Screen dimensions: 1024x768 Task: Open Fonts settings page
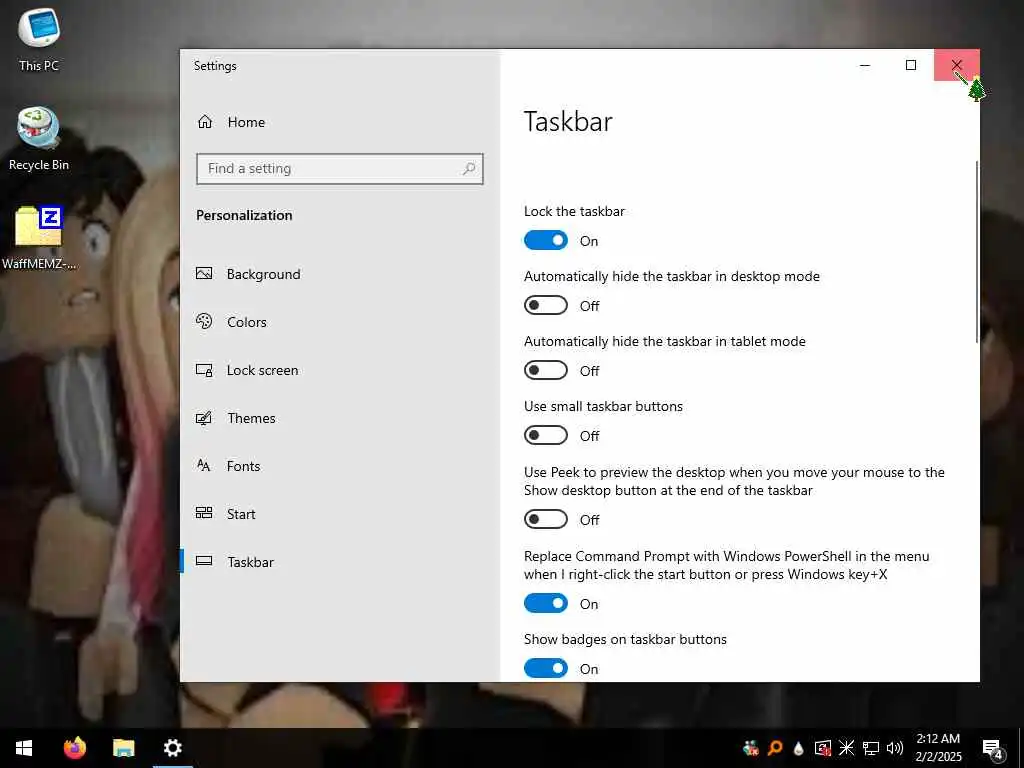click(228, 466)
